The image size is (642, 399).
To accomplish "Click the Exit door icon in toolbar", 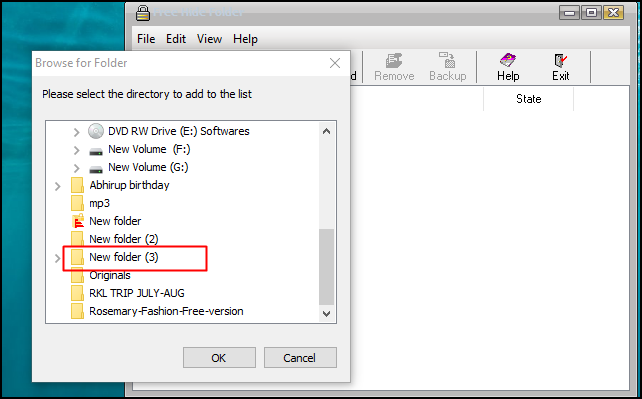I will 561,61.
